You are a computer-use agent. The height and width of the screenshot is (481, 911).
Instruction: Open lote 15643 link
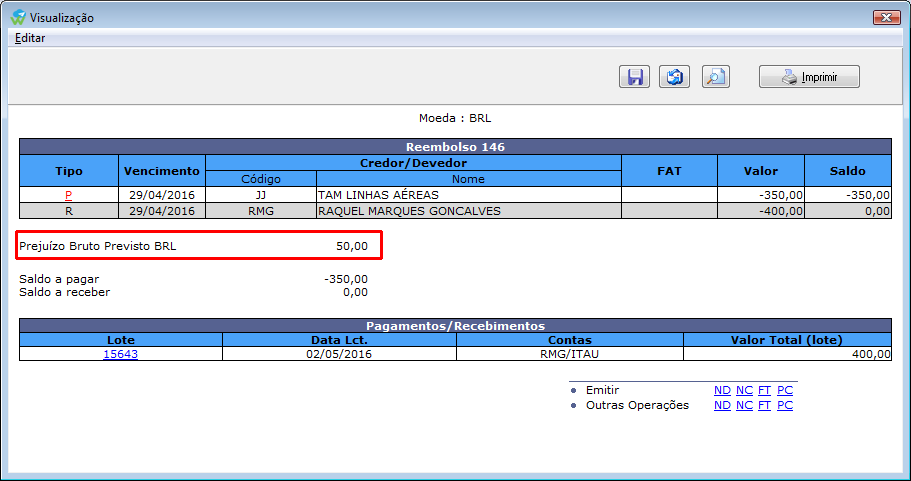click(x=120, y=354)
